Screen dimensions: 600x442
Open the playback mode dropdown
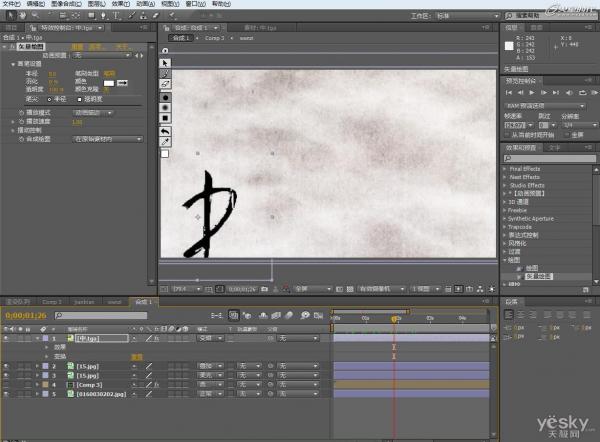(93, 113)
